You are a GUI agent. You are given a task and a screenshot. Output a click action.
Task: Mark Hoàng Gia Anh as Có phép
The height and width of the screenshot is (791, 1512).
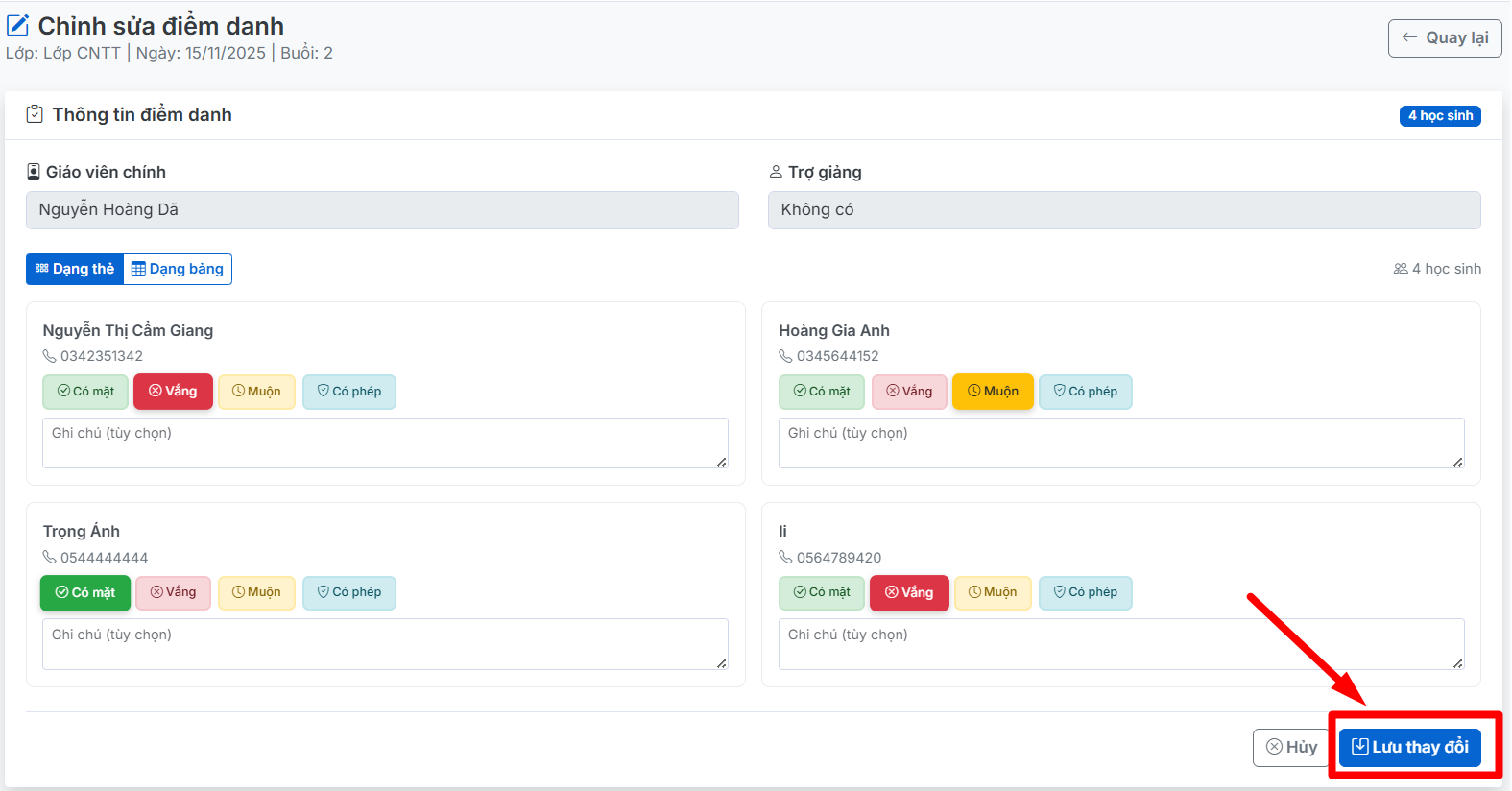[1085, 392]
